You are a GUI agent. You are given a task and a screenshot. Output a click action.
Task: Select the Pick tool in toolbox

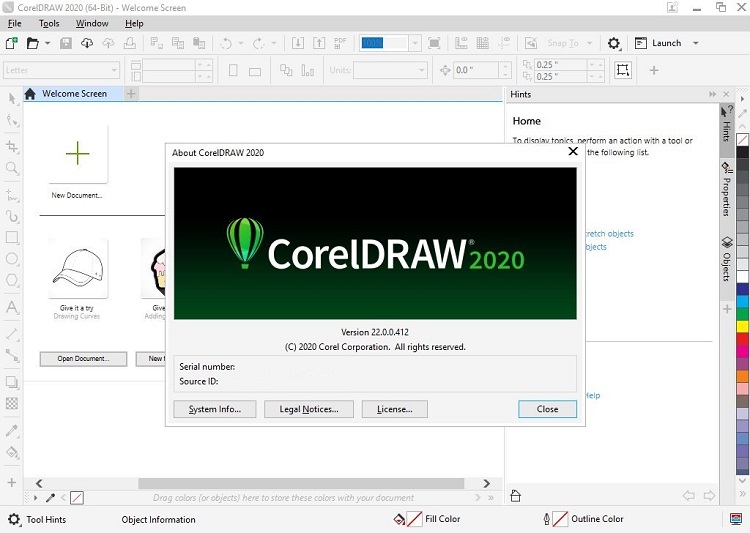pyautogui.click(x=12, y=99)
